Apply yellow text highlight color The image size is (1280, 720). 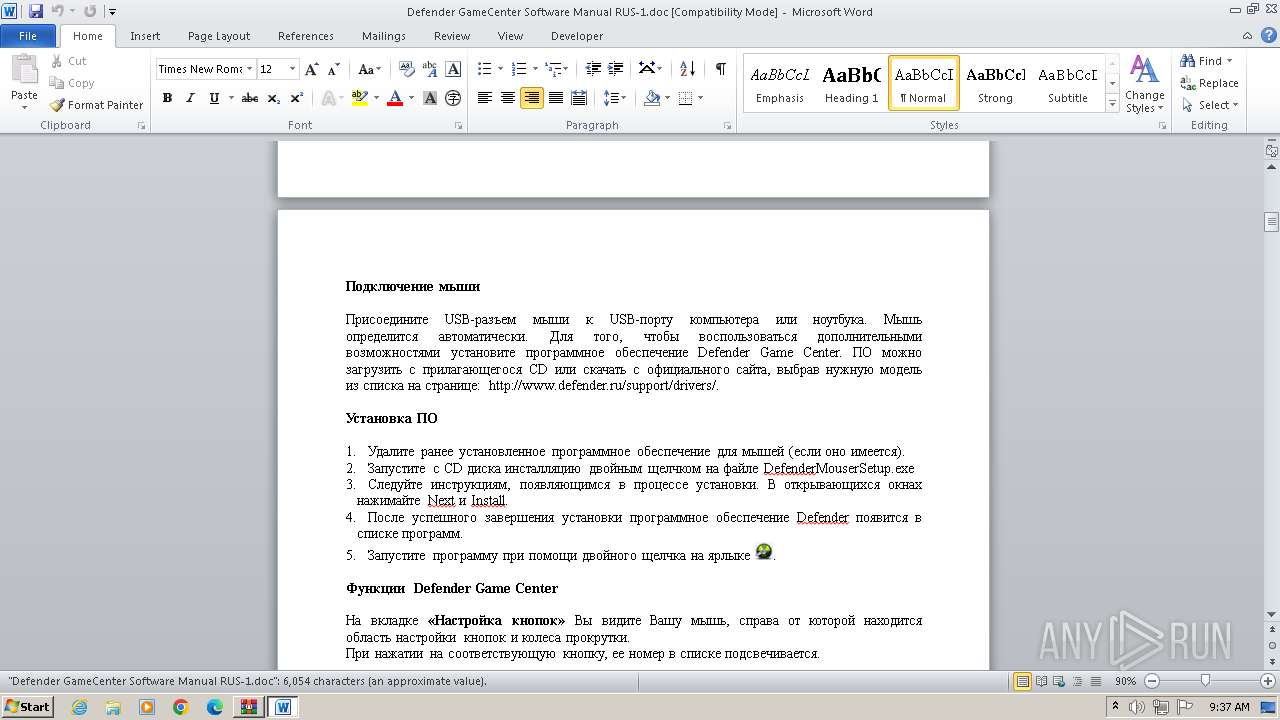click(x=359, y=98)
